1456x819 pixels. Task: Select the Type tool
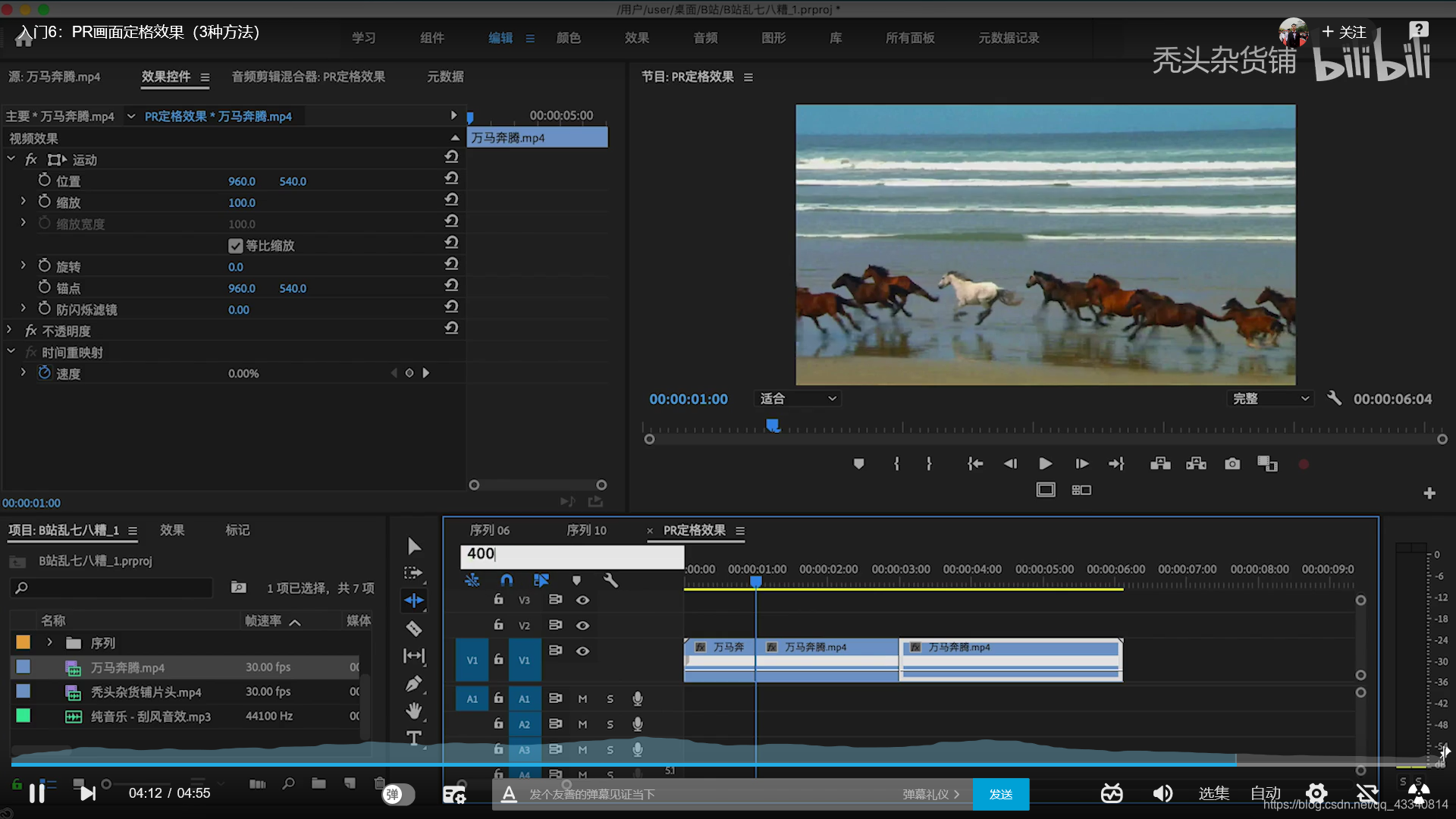[414, 738]
